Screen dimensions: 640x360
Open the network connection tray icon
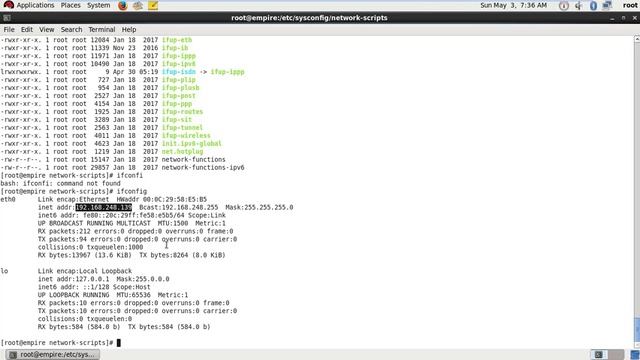(607, 6)
